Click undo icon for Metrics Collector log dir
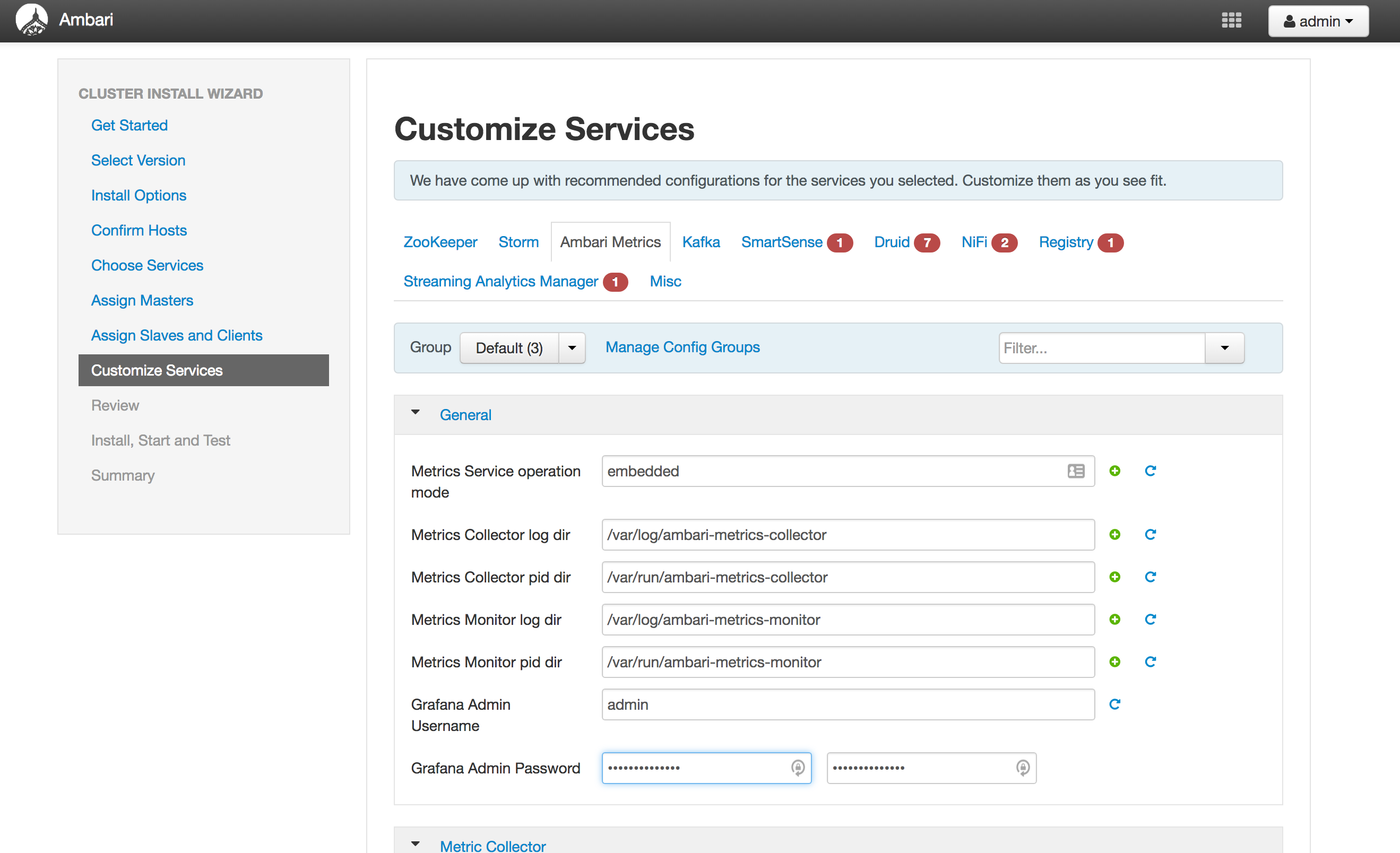The image size is (1400, 853). (x=1150, y=534)
